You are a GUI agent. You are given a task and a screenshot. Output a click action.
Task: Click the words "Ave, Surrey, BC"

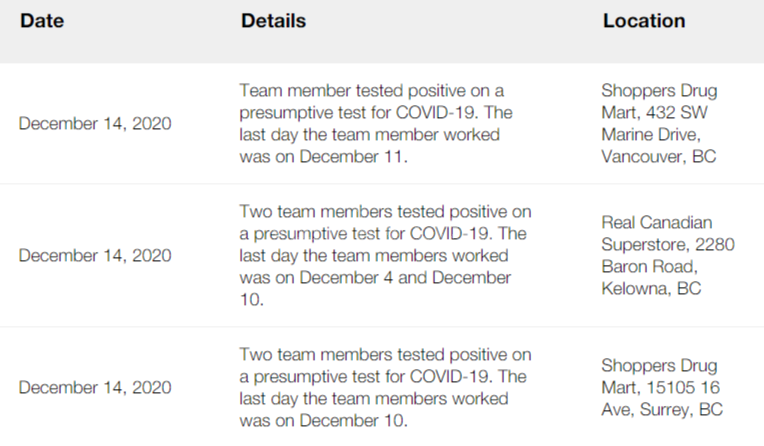(662, 409)
